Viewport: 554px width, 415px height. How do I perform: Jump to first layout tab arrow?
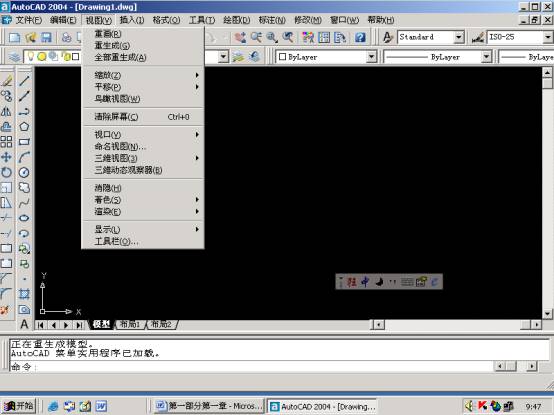pyautogui.click(x=40, y=325)
